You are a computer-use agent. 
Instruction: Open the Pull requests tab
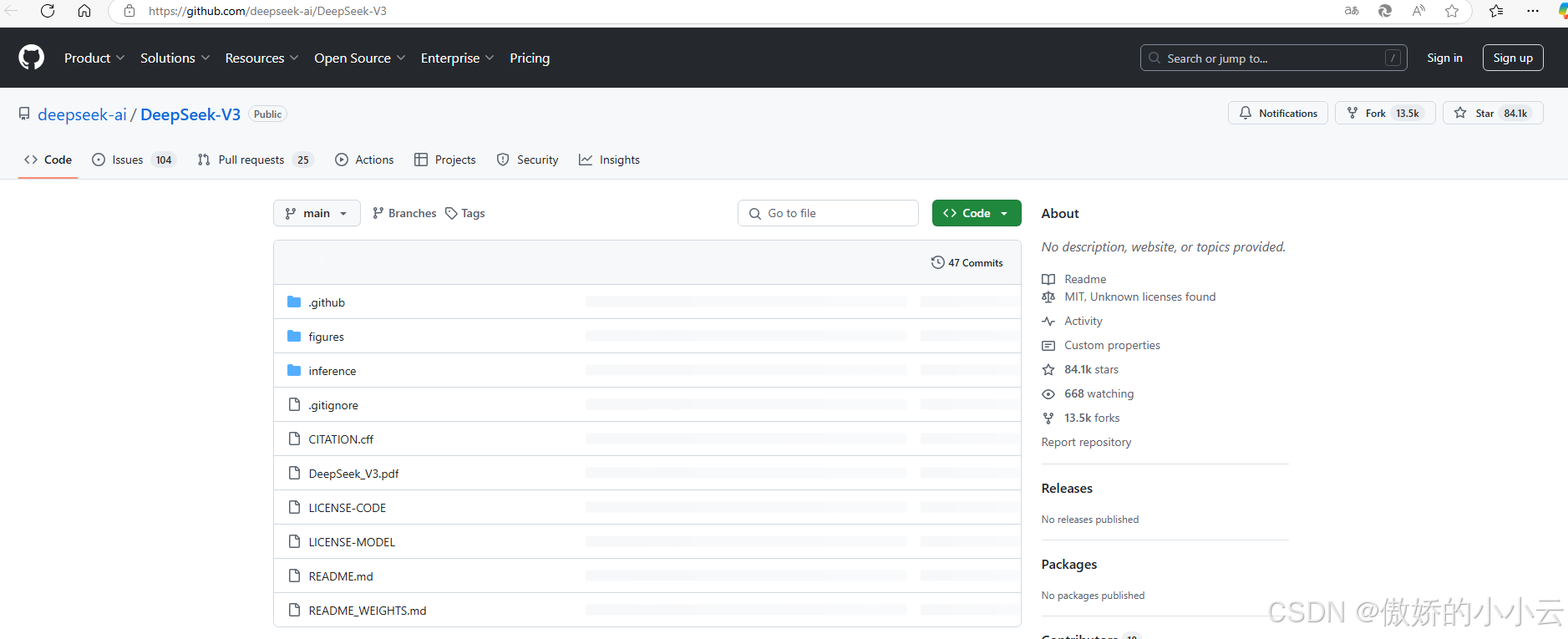[x=255, y=160]
